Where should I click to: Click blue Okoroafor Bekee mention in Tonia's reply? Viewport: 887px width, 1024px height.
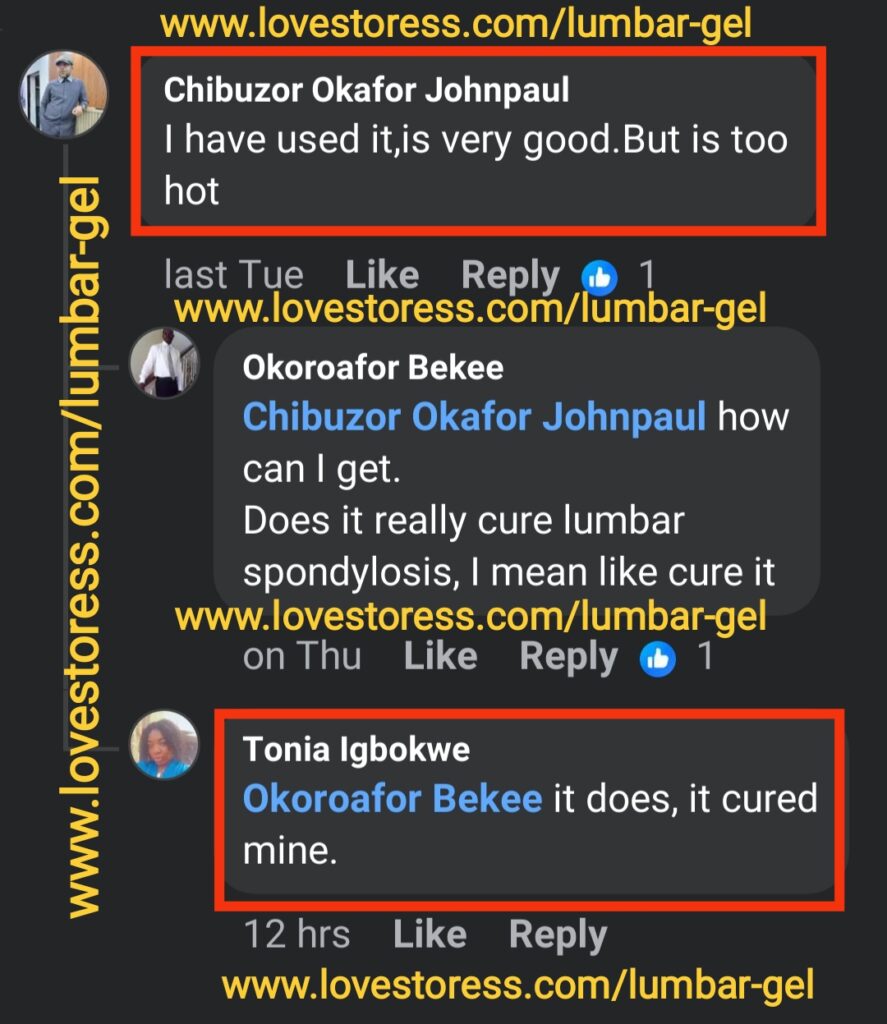[392, 799]
